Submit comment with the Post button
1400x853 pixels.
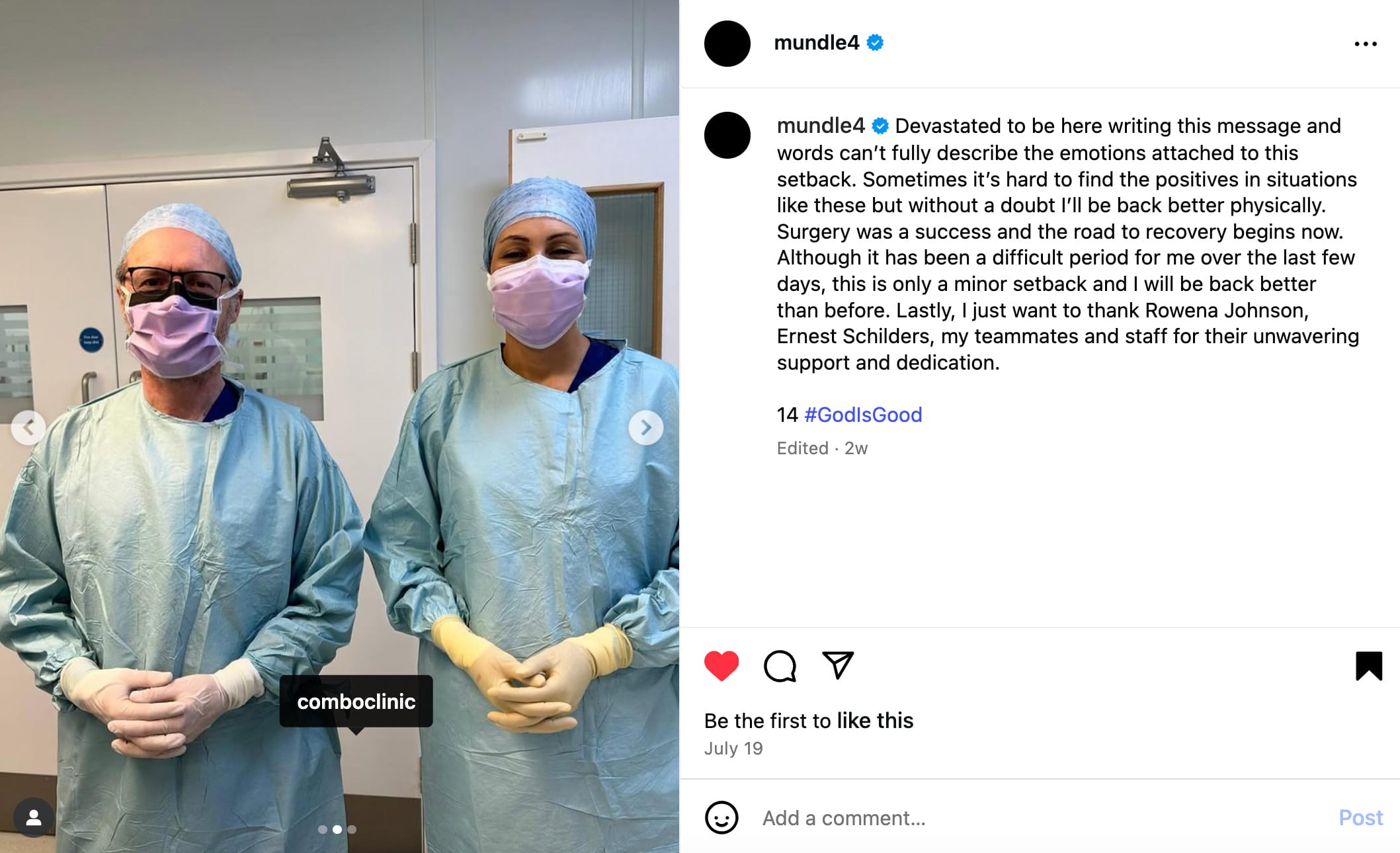tap(1360, 818)
